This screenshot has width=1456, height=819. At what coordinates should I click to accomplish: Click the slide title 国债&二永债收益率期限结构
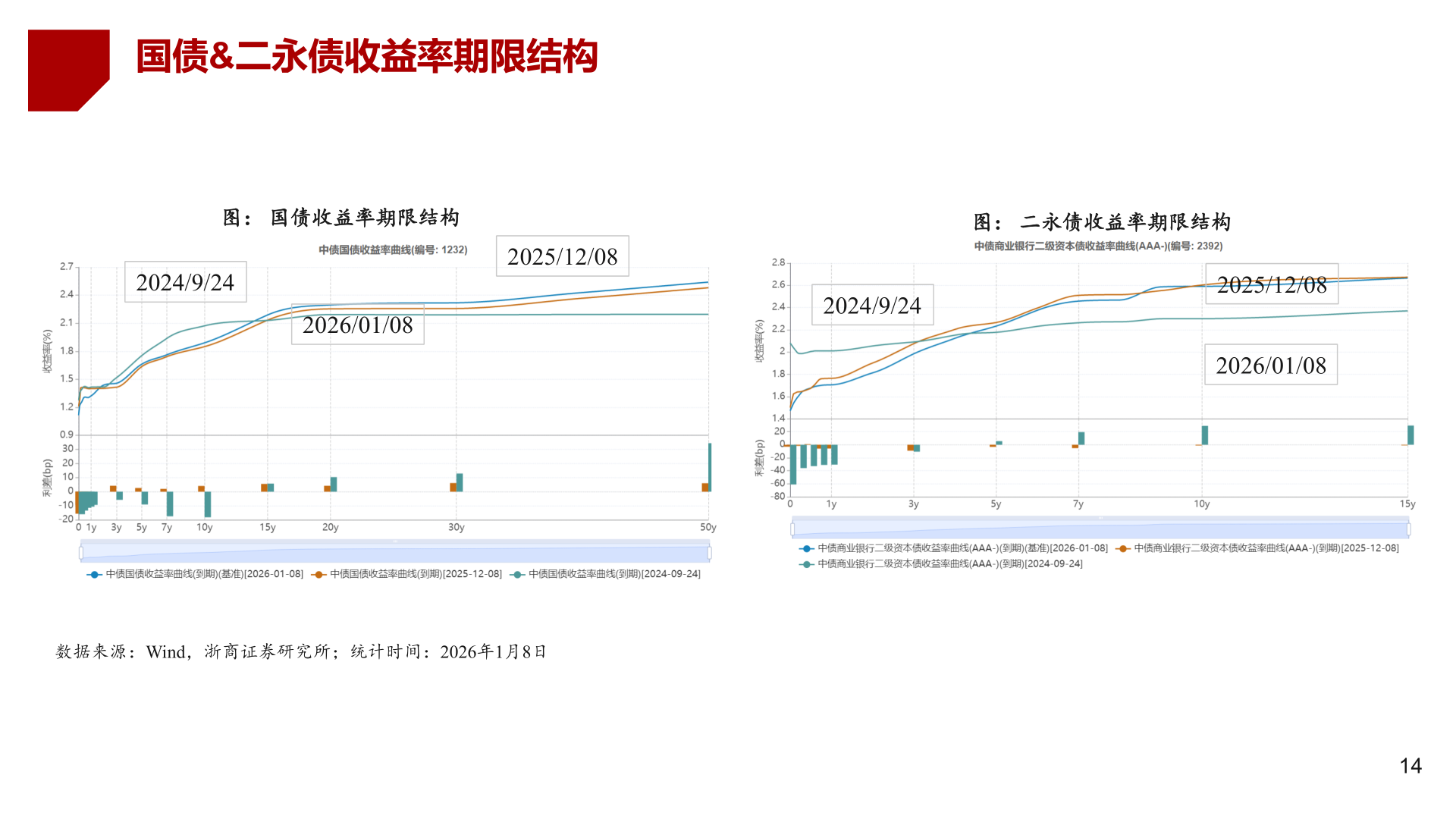pos(367,57)
